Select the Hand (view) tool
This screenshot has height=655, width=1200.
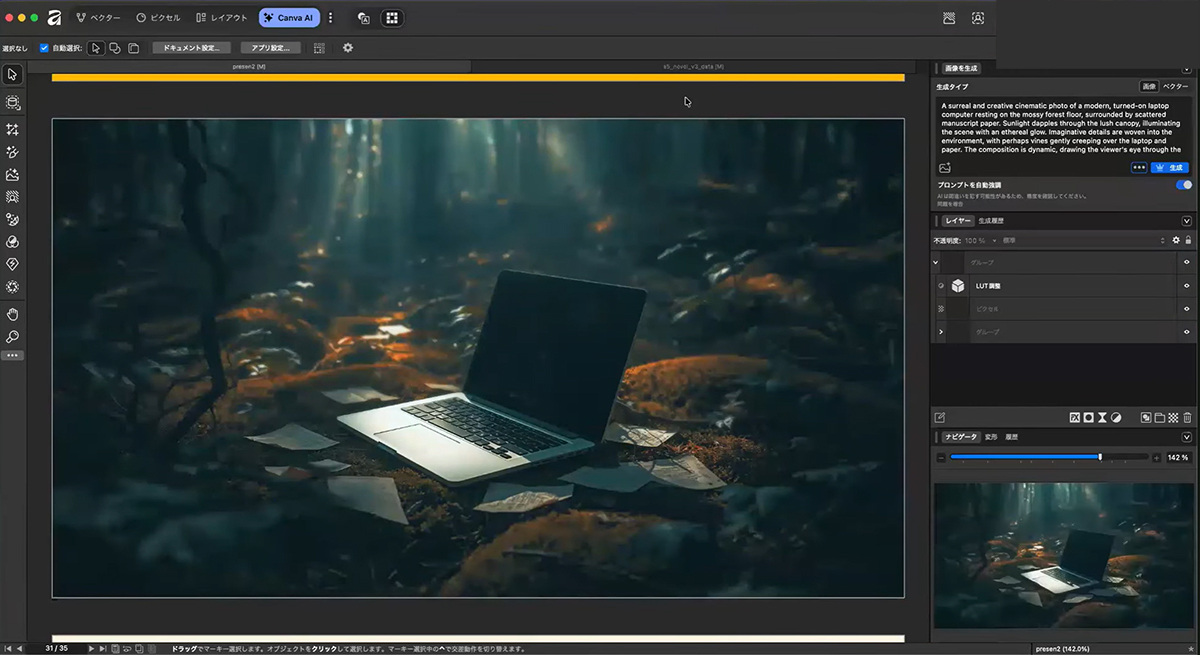point(12,314)
